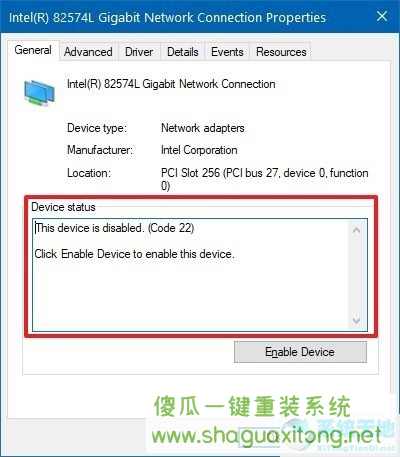This screenshot has width=400, height=457.
Task: Click the device name heading beside icon
Action: pos(171,84)
